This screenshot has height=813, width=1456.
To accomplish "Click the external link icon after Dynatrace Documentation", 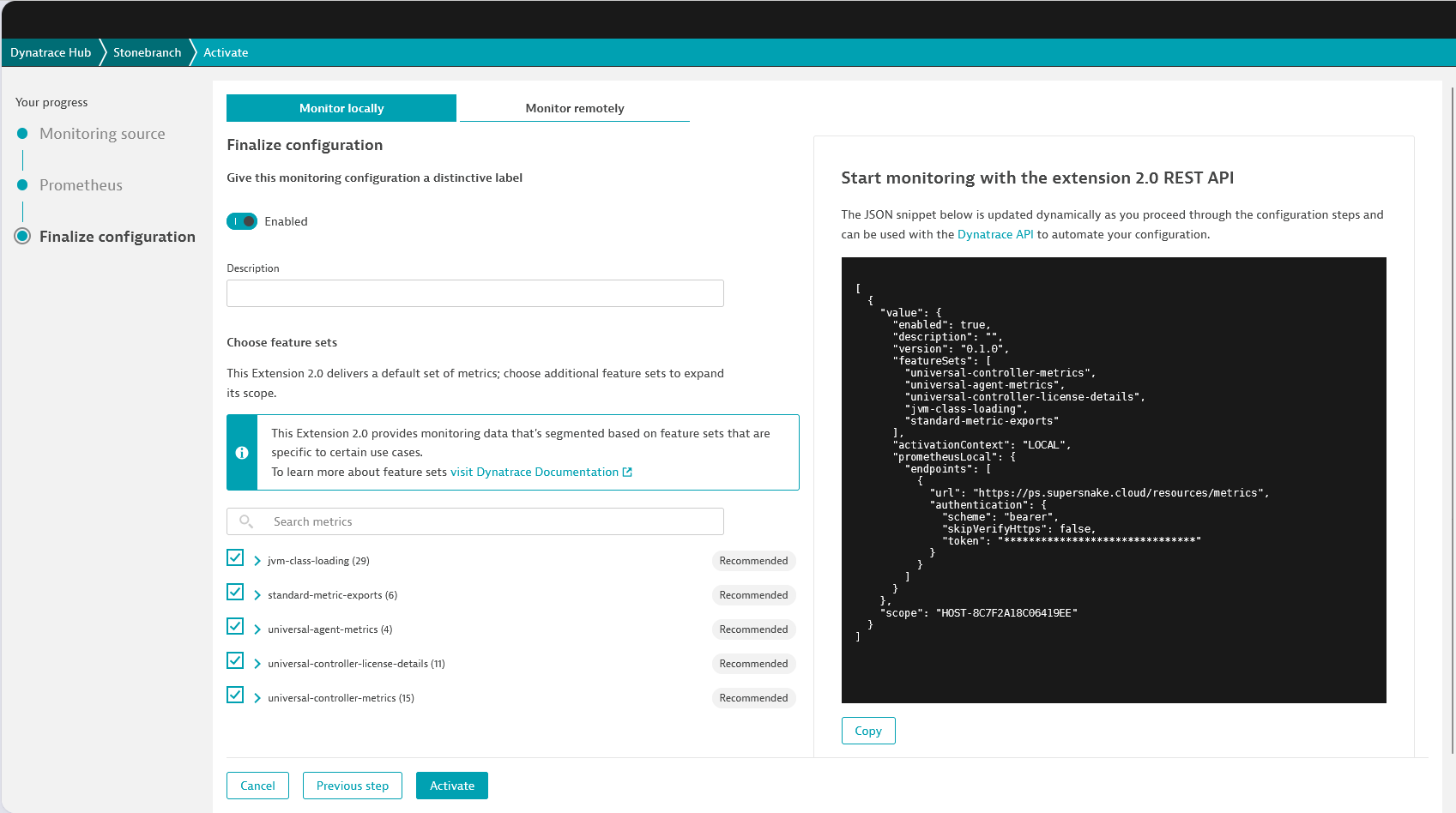I will (627, 473).
